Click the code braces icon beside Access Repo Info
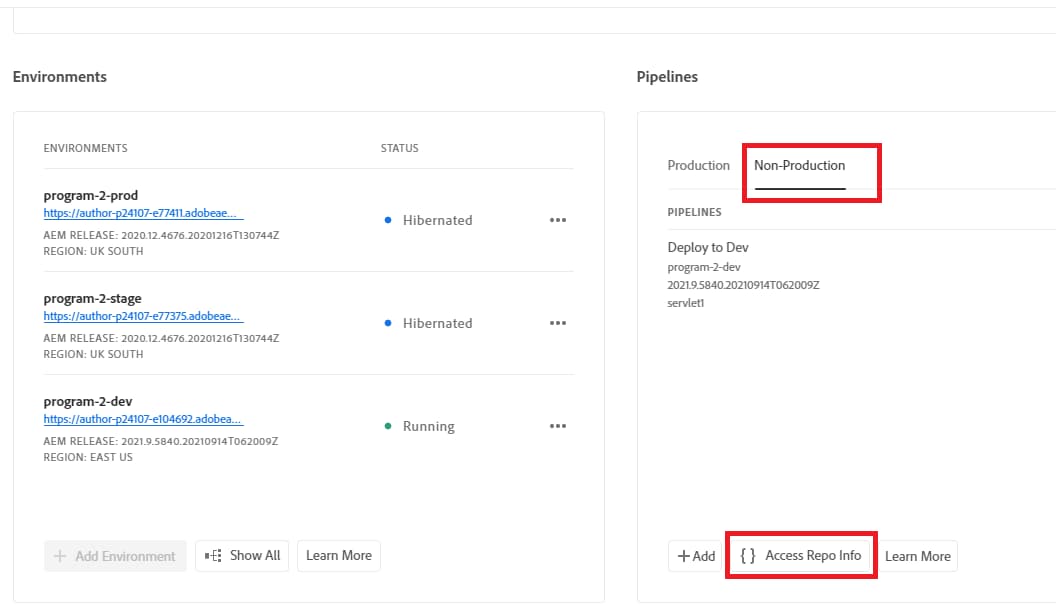The image size is (1056, 605). coord(748,555)
